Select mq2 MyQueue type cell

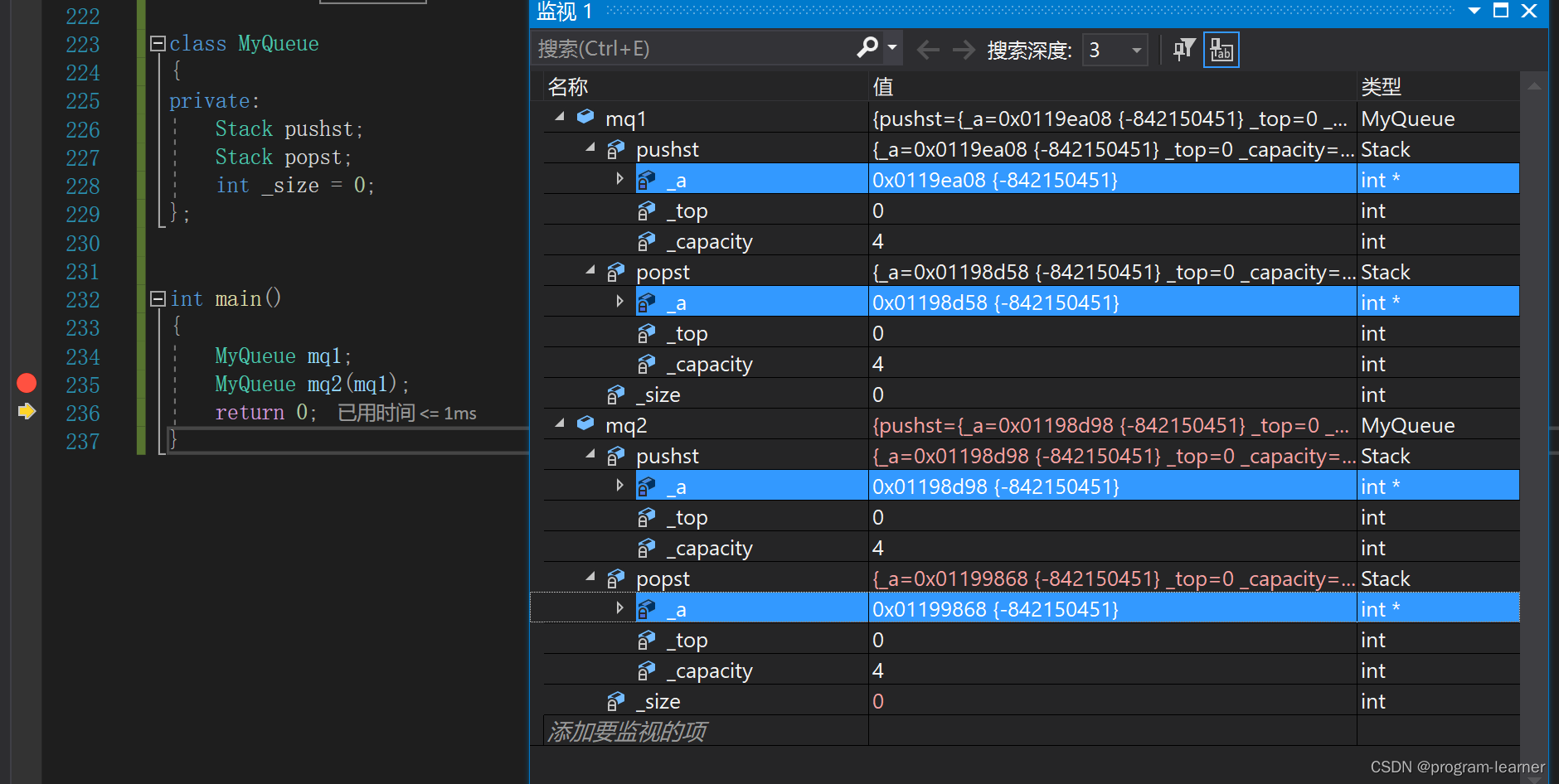pyautogui.click(x=1438, y=425)
